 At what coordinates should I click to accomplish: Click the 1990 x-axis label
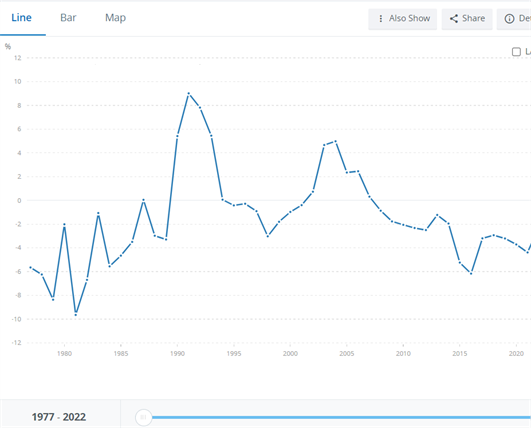177,354
